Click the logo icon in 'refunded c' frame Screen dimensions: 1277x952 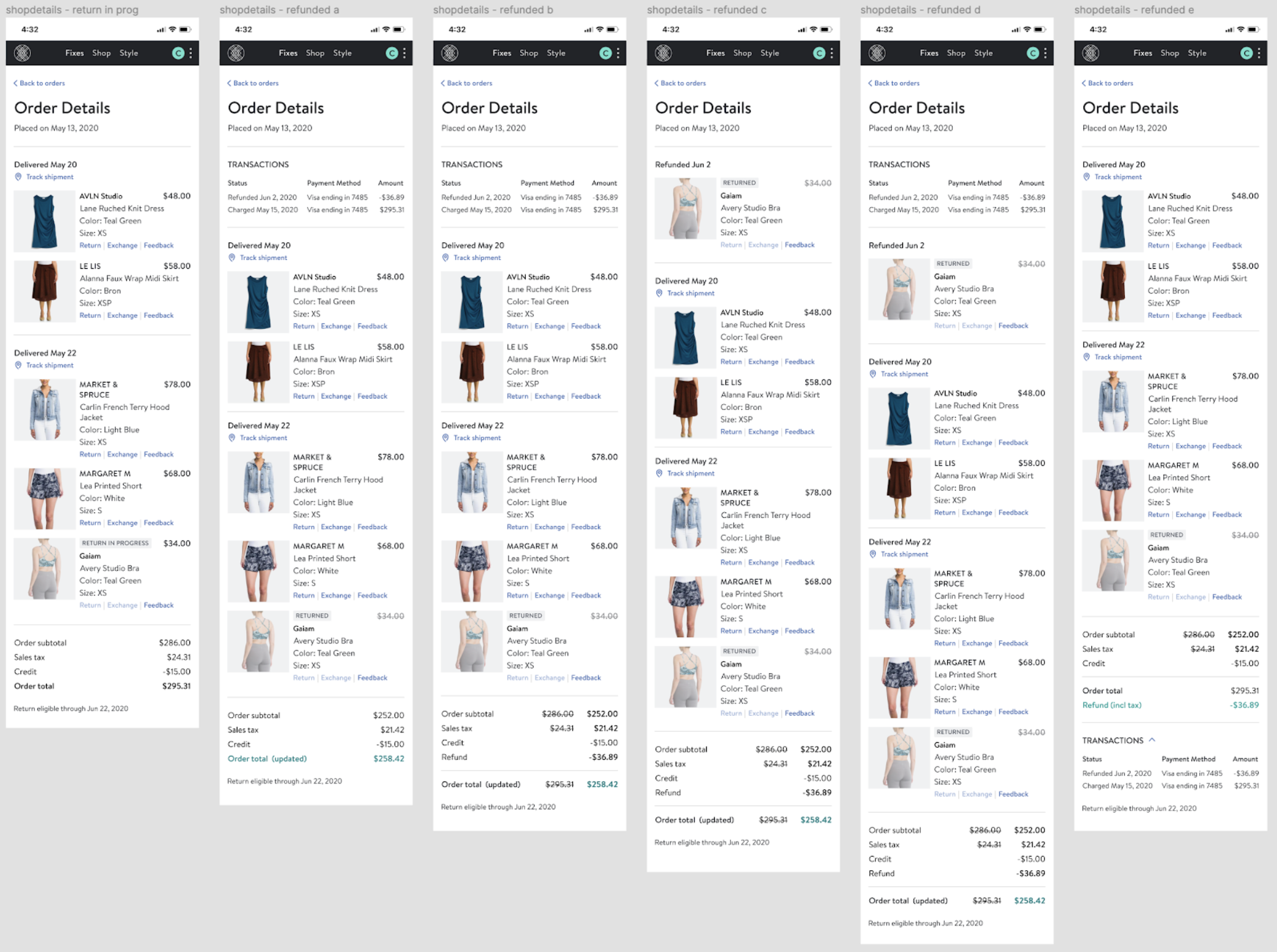(663, 53)
